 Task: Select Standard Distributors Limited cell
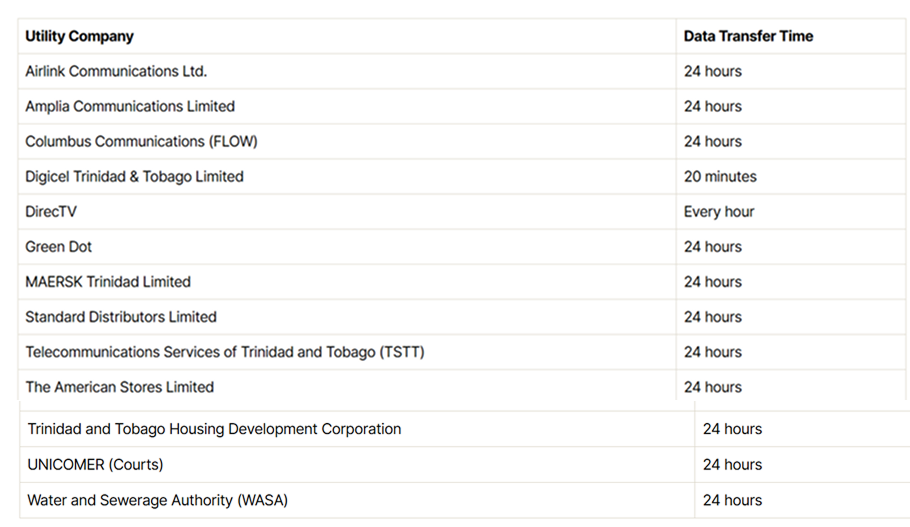(x=121, y=316)
